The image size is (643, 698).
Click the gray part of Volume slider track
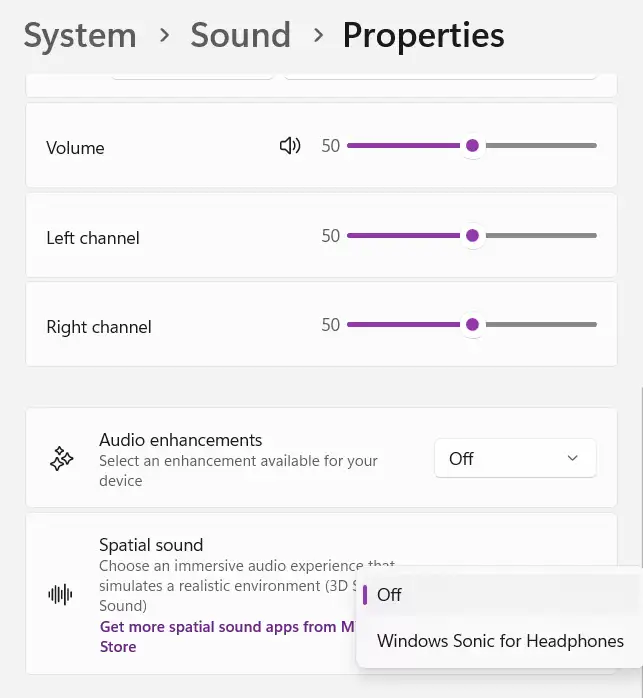pos(540,146)
